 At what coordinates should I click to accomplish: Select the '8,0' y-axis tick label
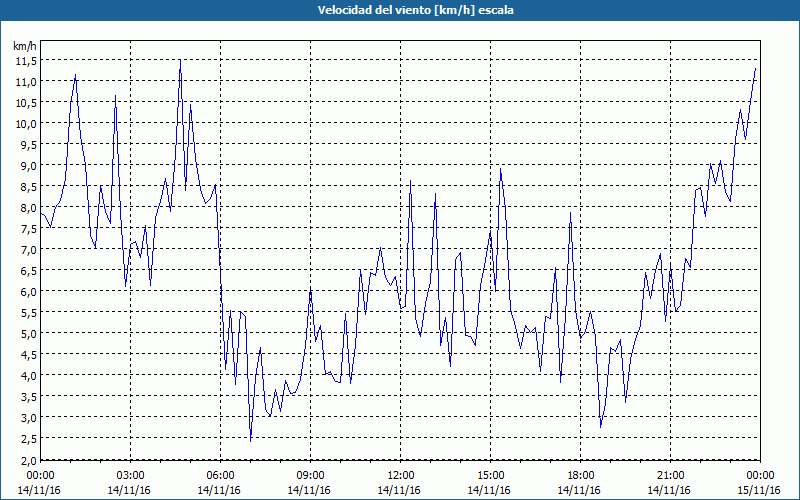28,208
